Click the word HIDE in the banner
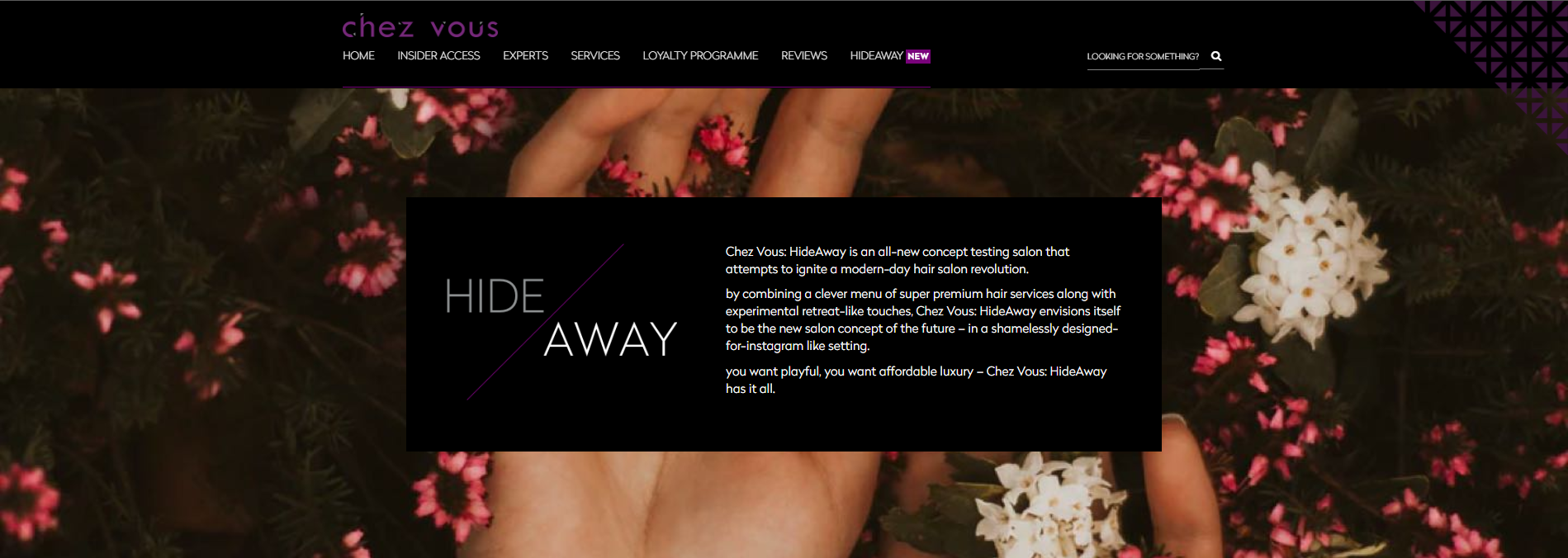The image size is (1568, 558). [495, 296]
